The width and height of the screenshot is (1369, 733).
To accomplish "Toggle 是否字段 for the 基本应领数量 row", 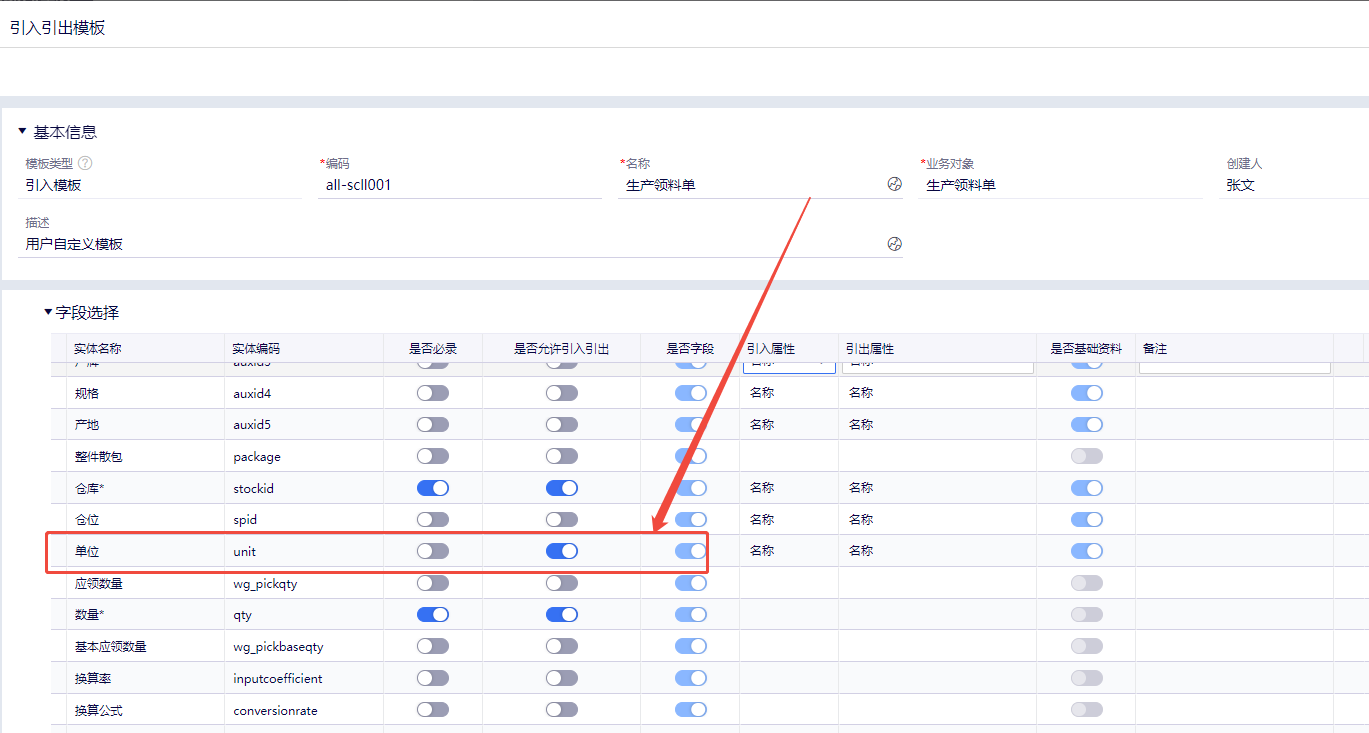I will click(x=691, y=646).
